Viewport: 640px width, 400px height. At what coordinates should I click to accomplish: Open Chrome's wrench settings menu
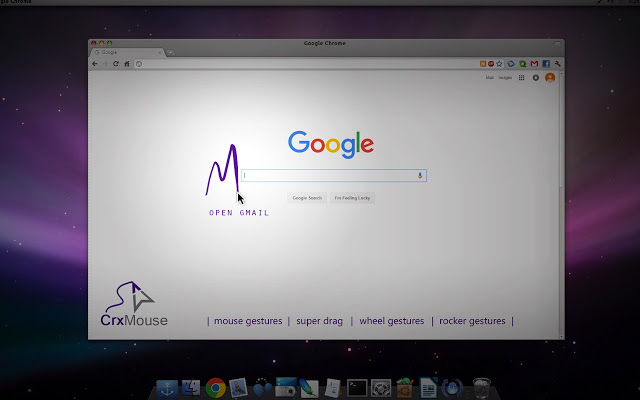558,64
